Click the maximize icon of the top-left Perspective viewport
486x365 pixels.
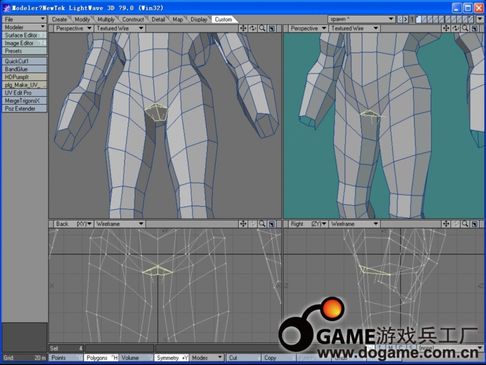point(272,28)
